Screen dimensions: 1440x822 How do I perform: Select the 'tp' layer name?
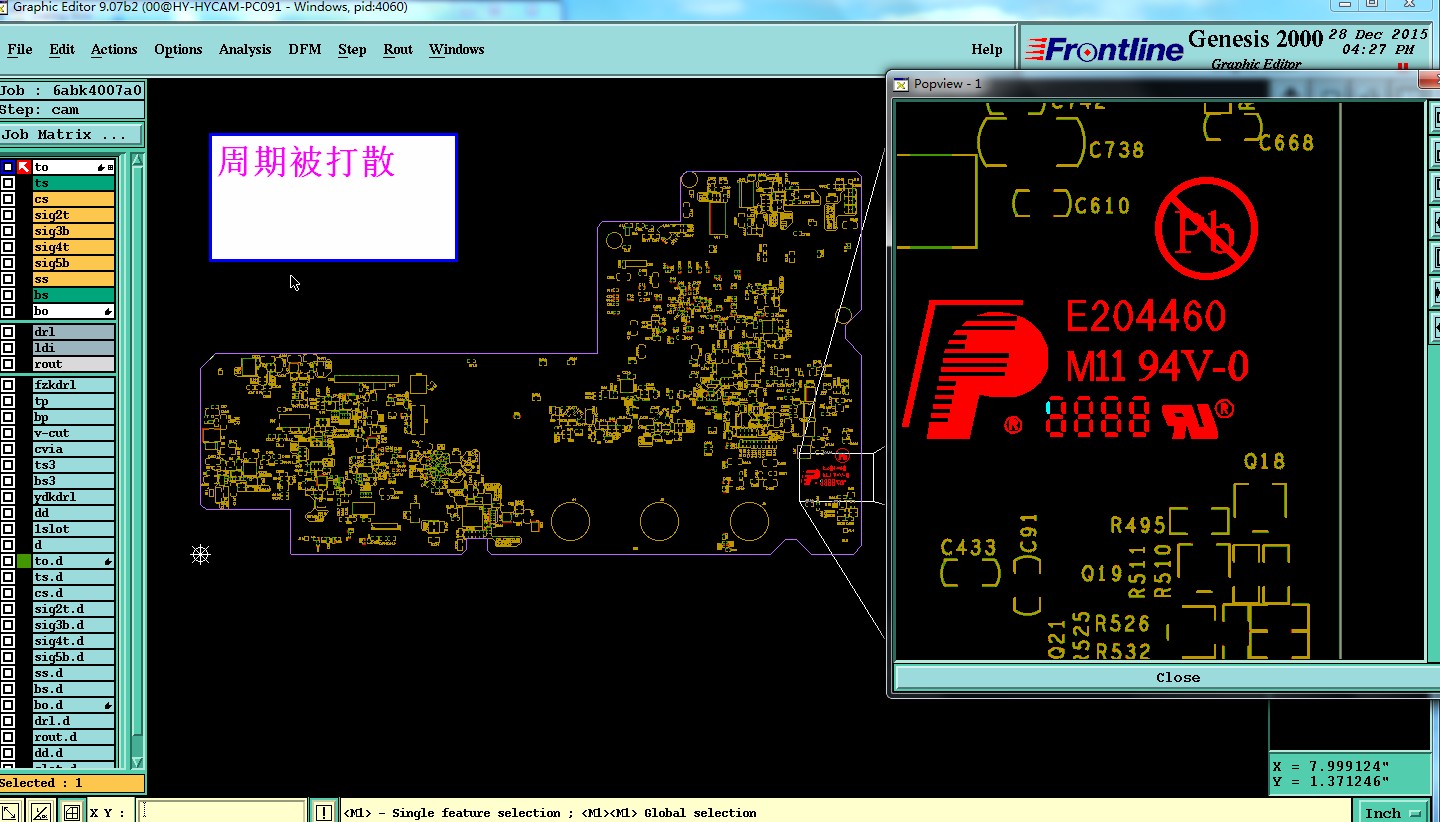tap(73, 401)
